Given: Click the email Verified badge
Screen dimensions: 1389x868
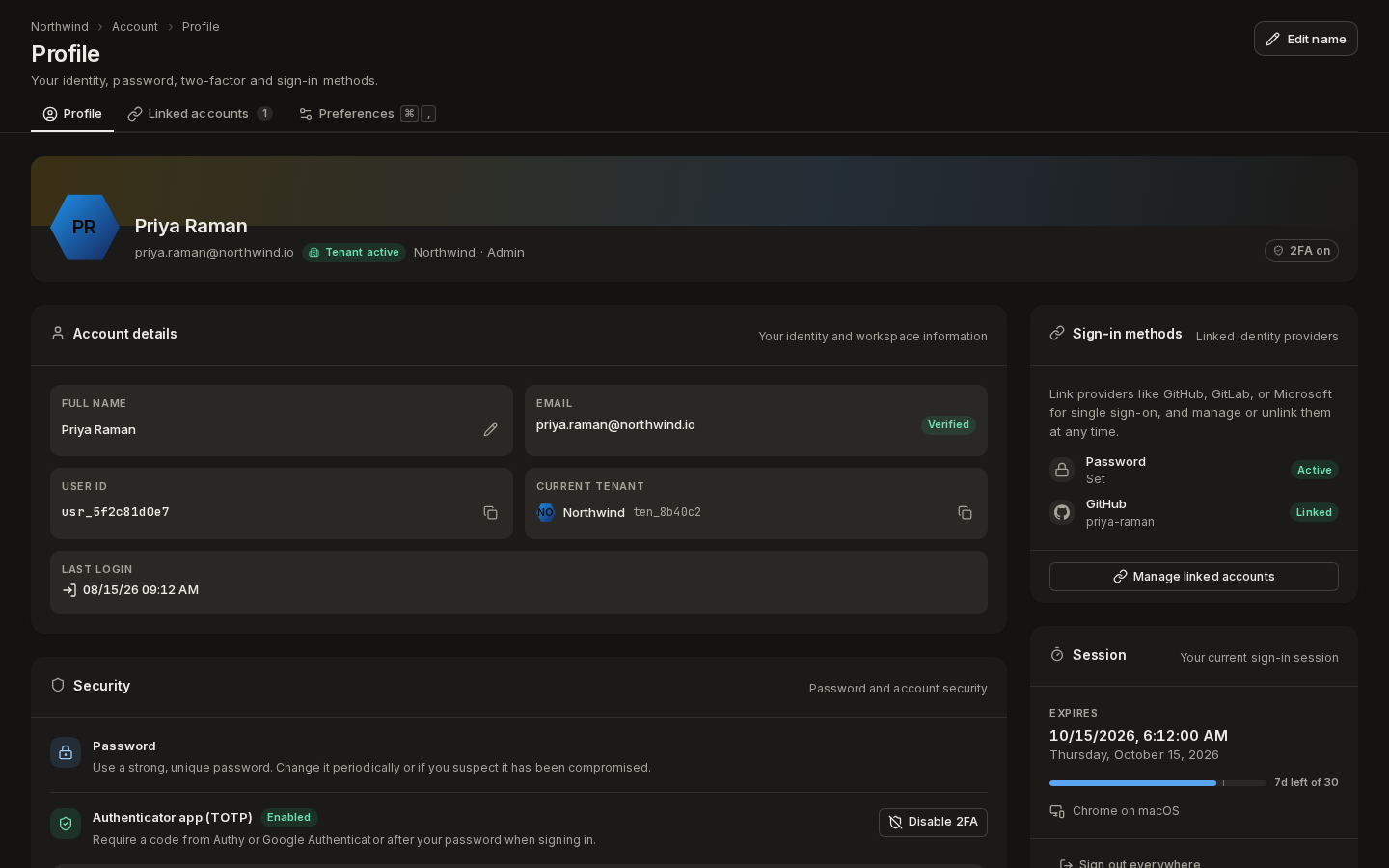Looking at the screenshot, I should 948,425.
